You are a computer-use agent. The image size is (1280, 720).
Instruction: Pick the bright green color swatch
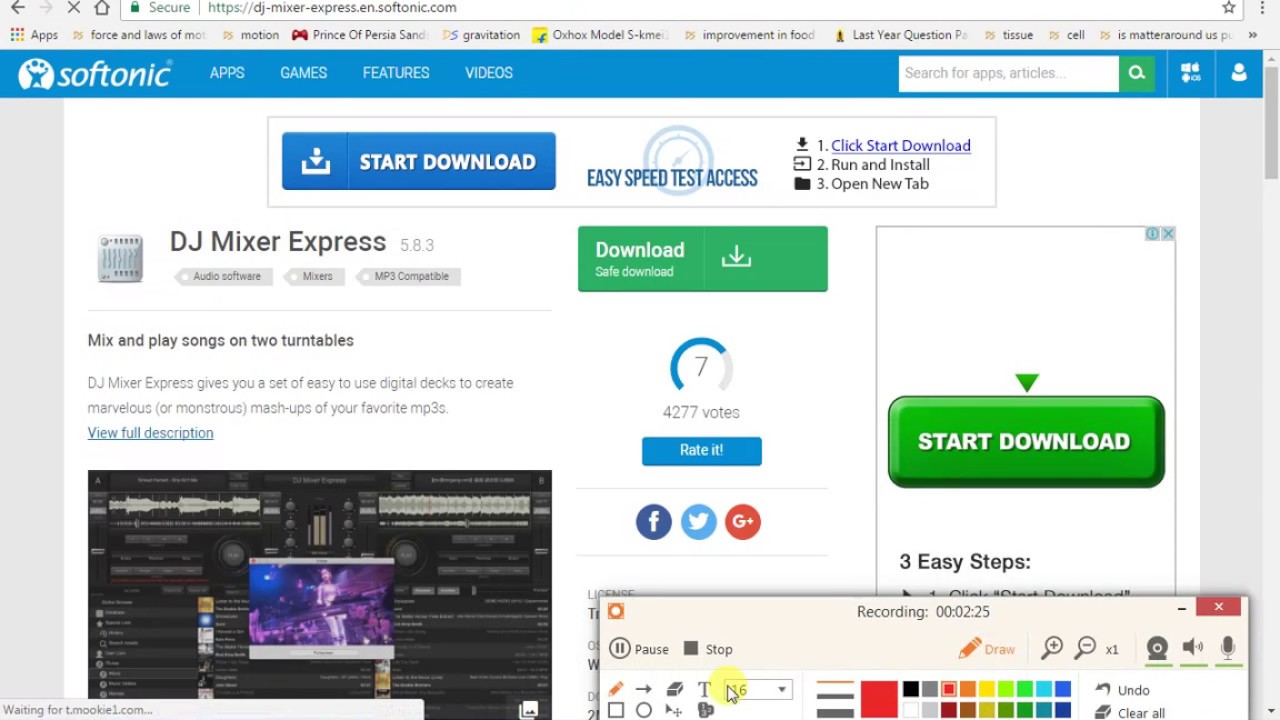pyautogui.click(x=1025, y=689)
